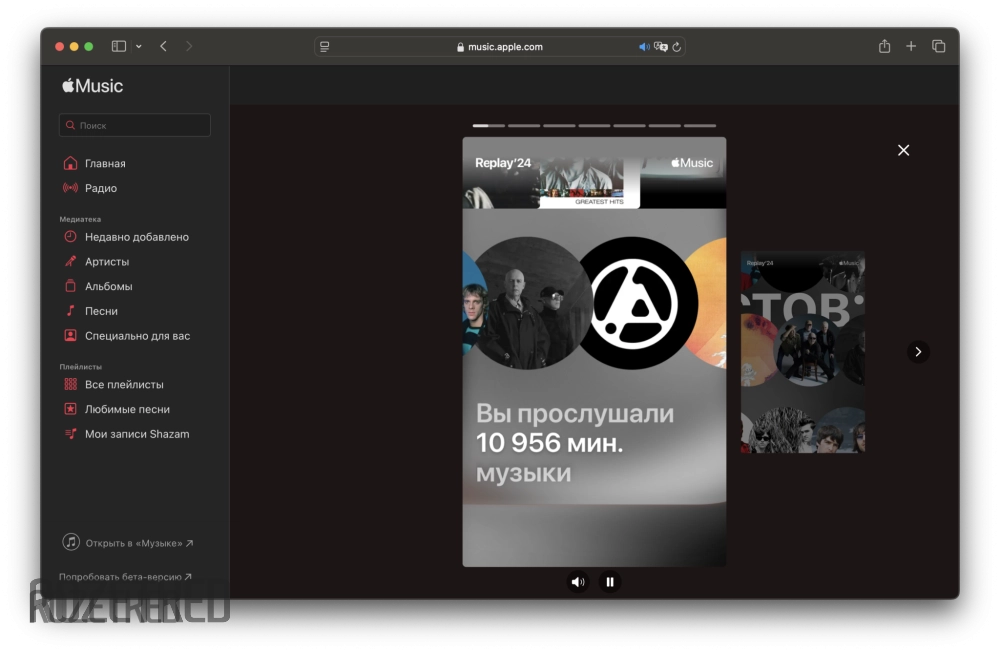The image size is (1000, 653).
Task: Go to the next Replay slide
Action: pos(918,352)
